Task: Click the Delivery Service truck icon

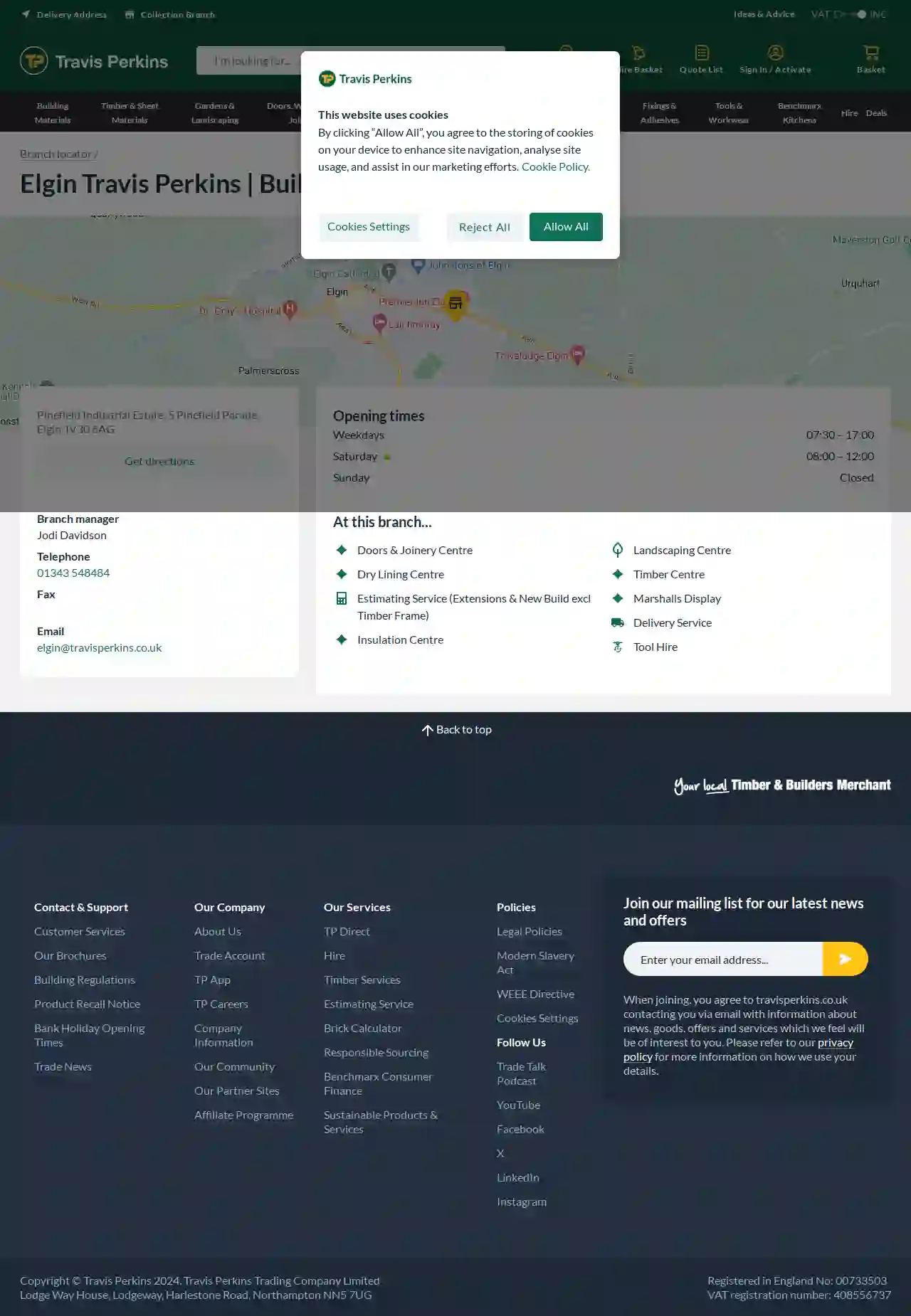Action: coord(618,622)
